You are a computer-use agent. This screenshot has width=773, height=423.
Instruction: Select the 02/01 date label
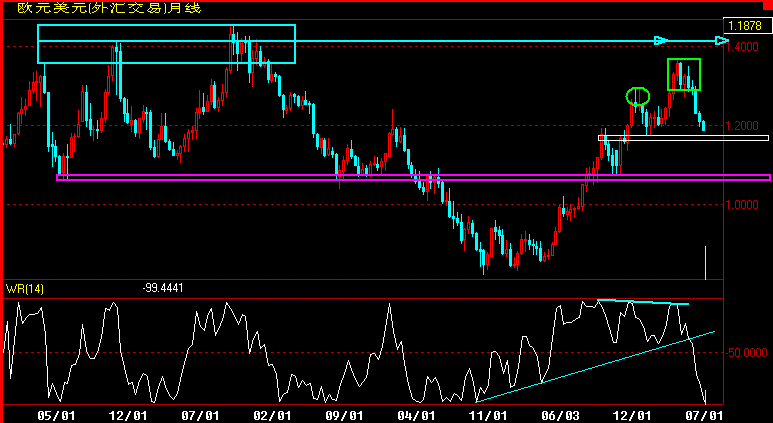tap(273, 416)
